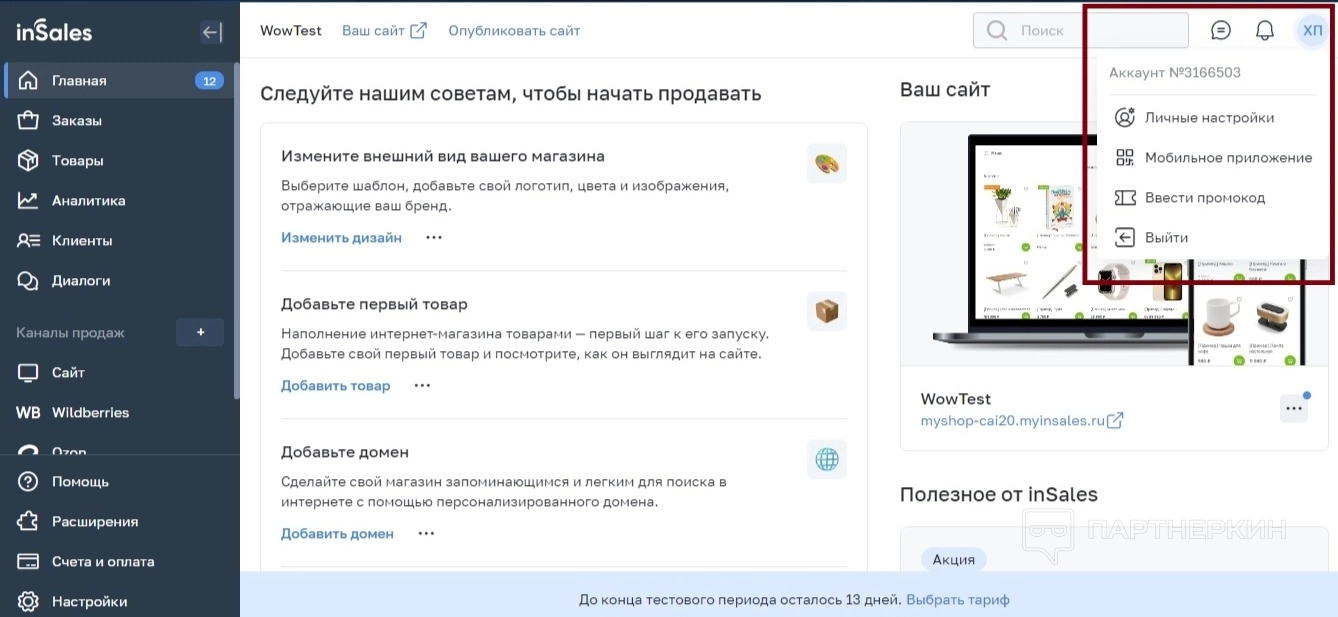Image resolution: width=1338 pixels, height=617 pixels.
Task: Click the box icon beside Добавьте первый товар
Action: pos(826,311)
